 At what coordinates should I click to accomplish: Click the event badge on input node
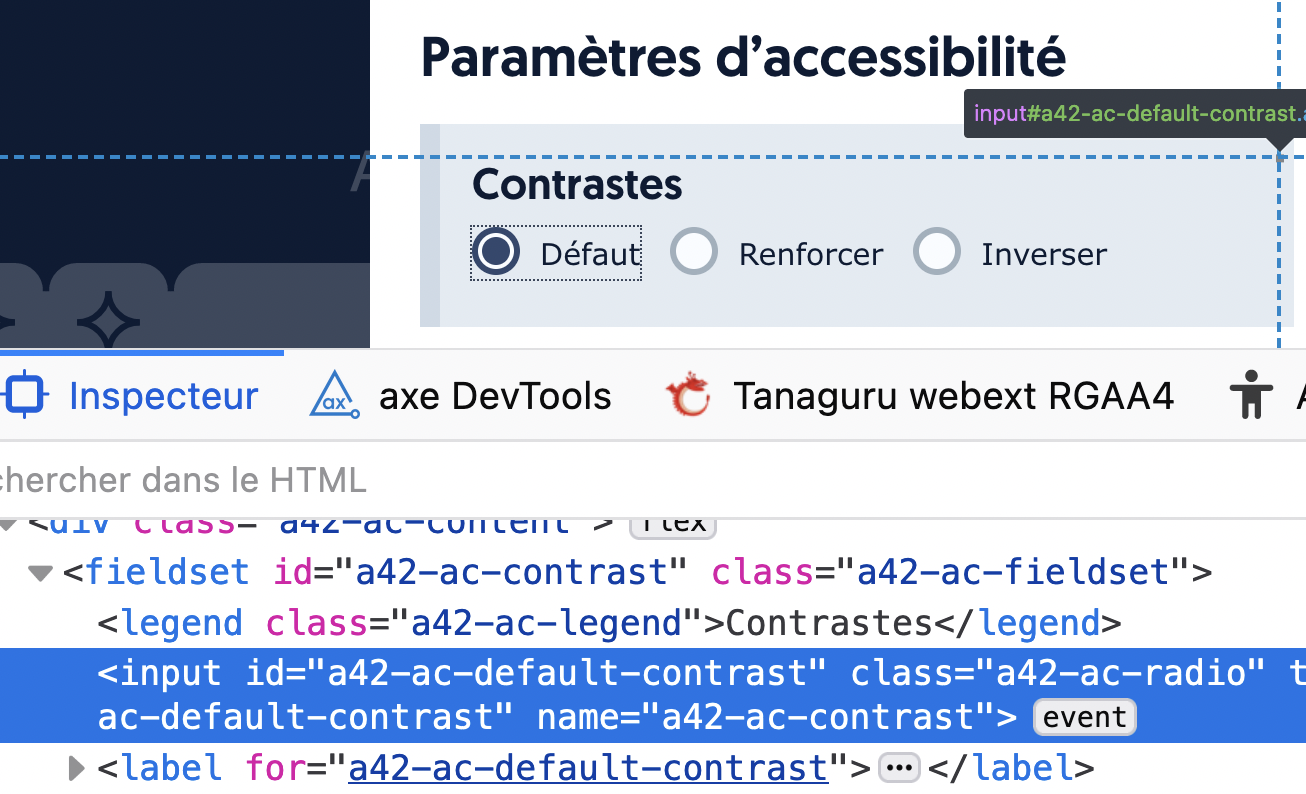pos(1084,717)
